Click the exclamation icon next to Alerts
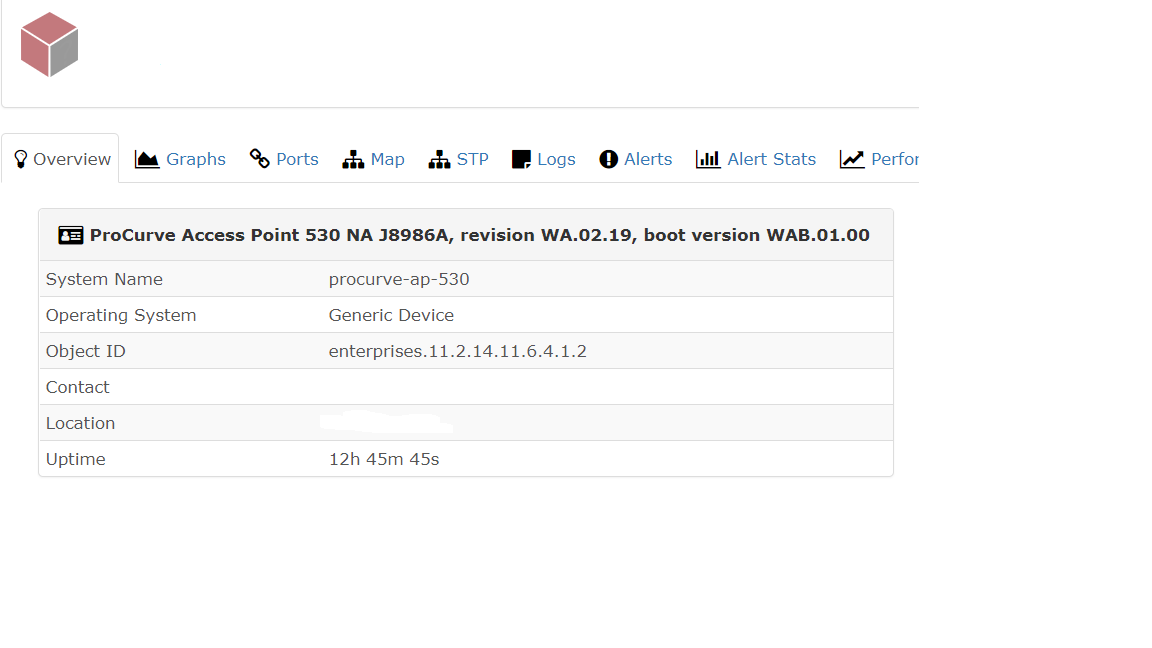Viewport: 1152px width, 648px height. [608, 158]
